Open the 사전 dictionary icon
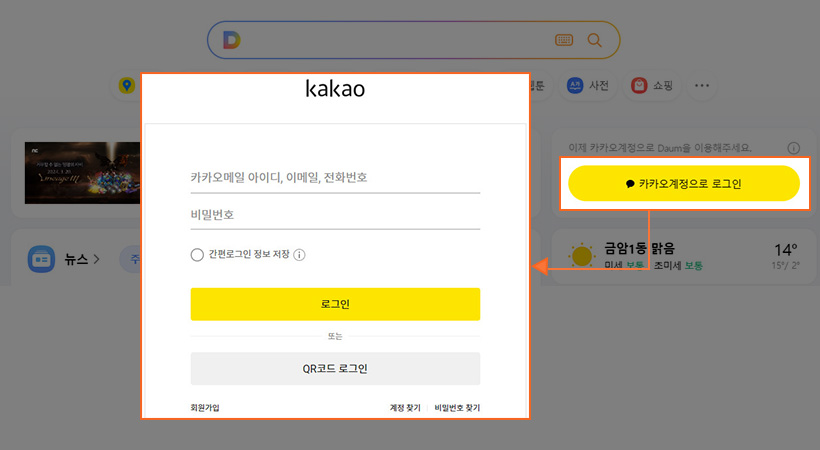The width and height of the screenshot is (820, 450). pyautogui.click(x=575, y=86)
